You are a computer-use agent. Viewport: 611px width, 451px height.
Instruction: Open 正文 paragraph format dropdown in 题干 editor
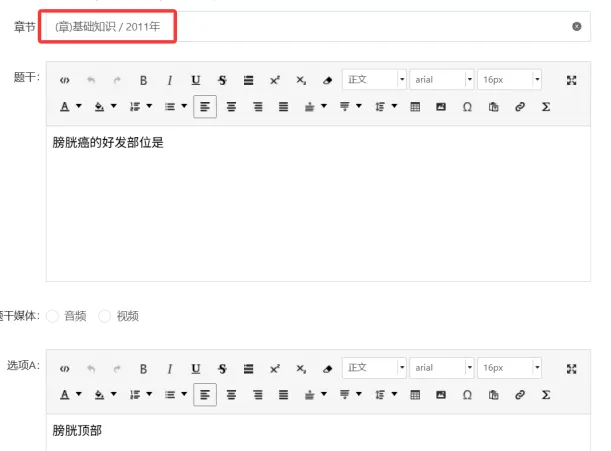pos(374,80)
